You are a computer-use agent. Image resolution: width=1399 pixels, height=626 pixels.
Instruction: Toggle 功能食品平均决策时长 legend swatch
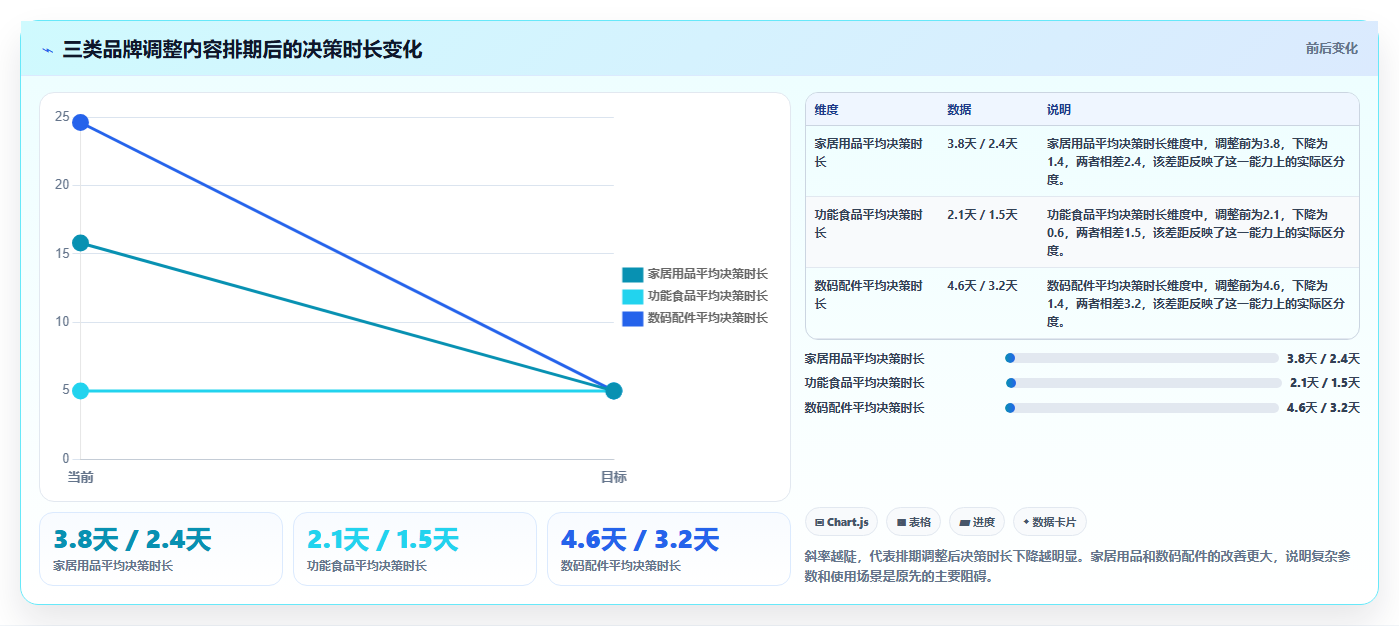[x=633, y=296]
